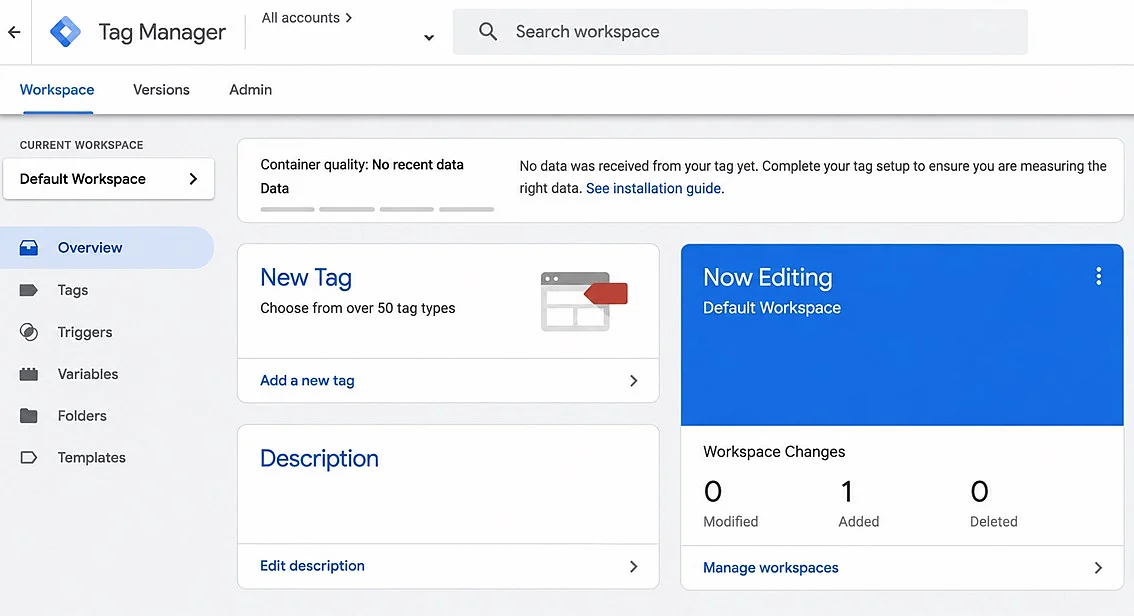Viewport: 1134px width, 616px height.
Task: Click the Manage workspaces link
Action: tap(771, 568)
